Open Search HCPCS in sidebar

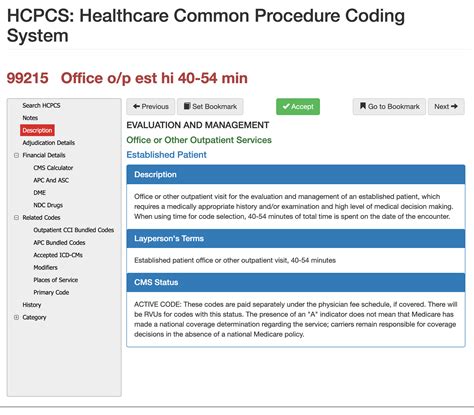click(41, 105)
